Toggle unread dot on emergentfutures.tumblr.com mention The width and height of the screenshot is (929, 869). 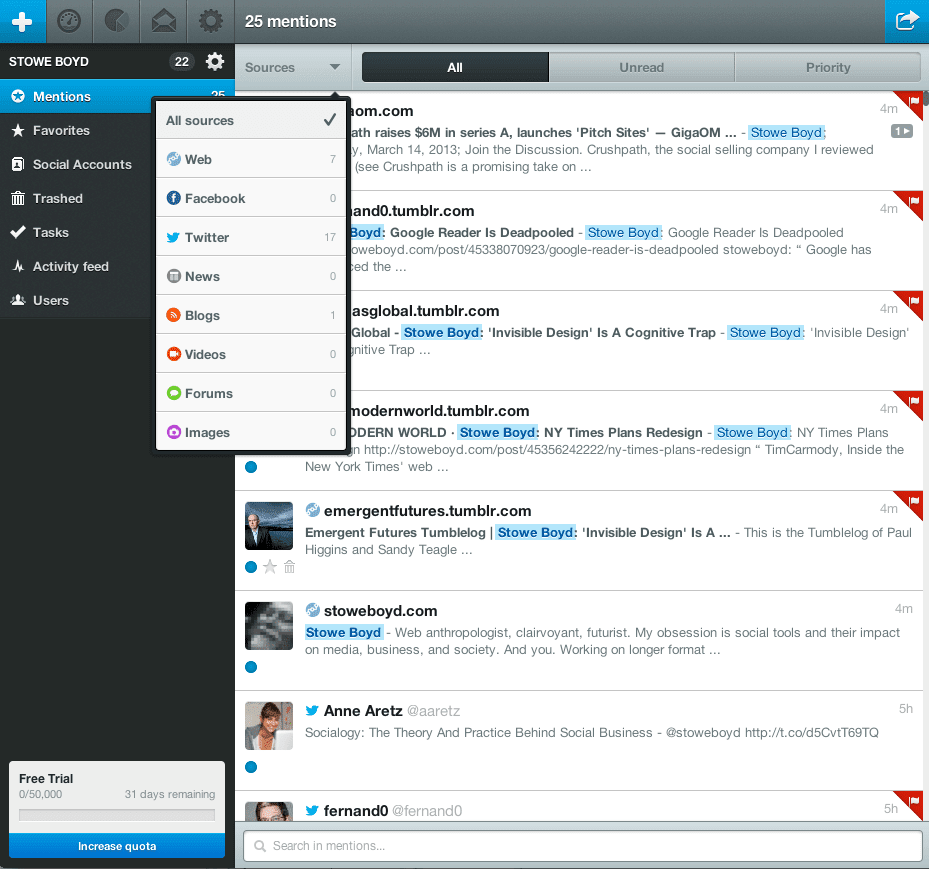(x=251, y=567)
